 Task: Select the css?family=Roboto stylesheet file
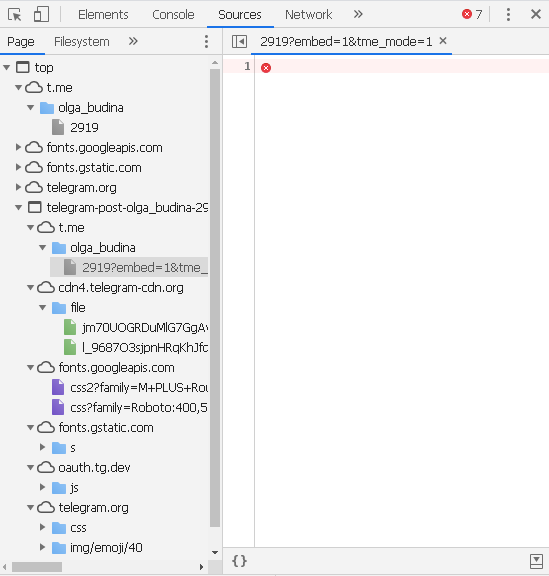139,407
